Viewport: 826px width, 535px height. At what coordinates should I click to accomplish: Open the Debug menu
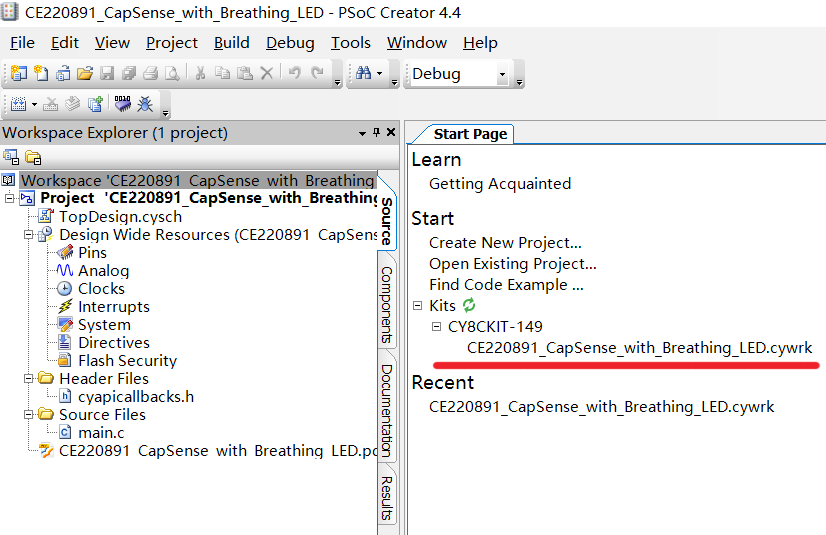[x=290, y=43]
